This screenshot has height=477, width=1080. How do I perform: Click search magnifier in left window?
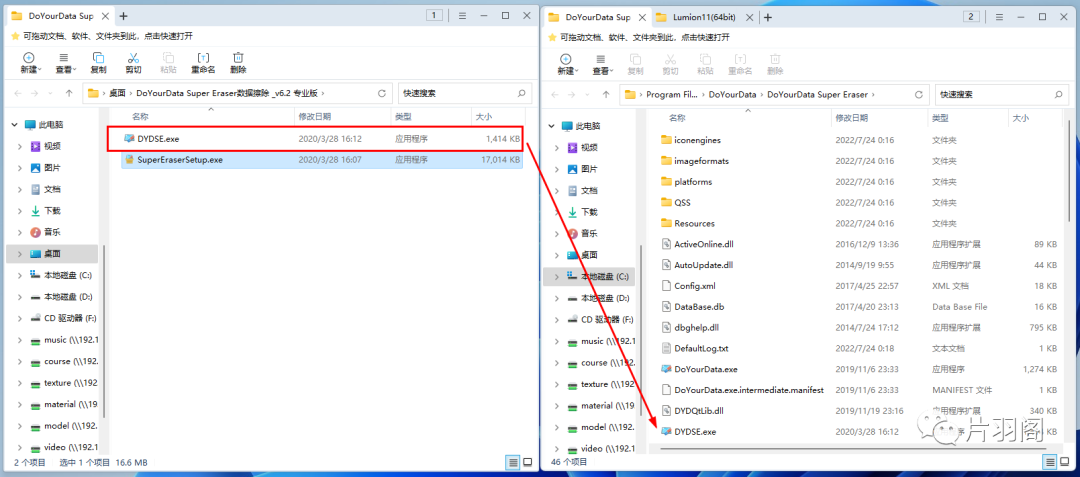[521, 93]
